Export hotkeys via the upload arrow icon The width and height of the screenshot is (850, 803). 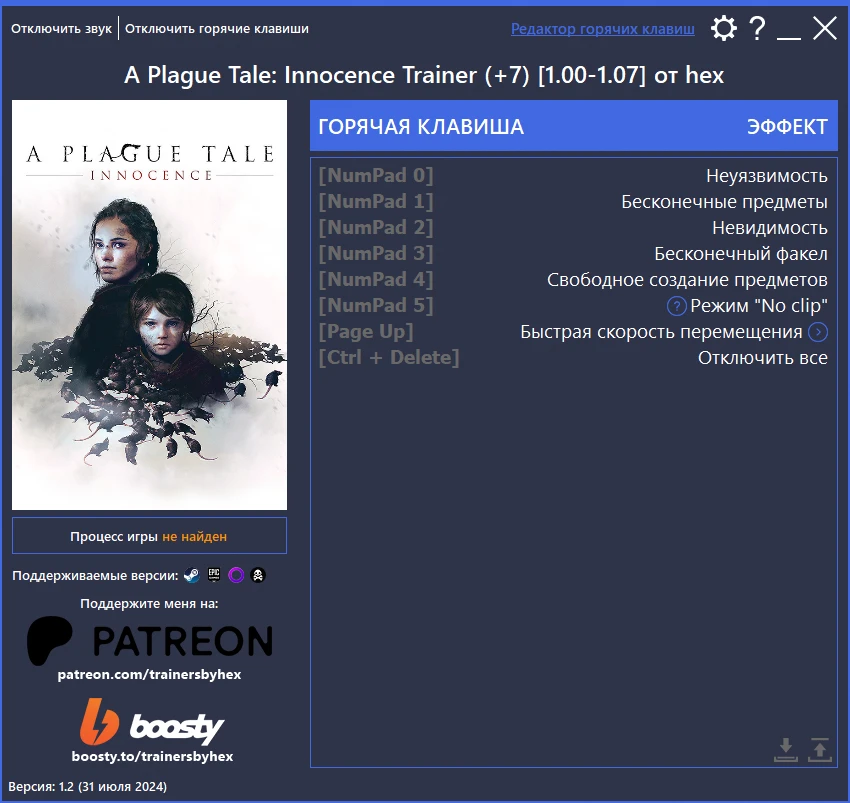click(820, 748)
